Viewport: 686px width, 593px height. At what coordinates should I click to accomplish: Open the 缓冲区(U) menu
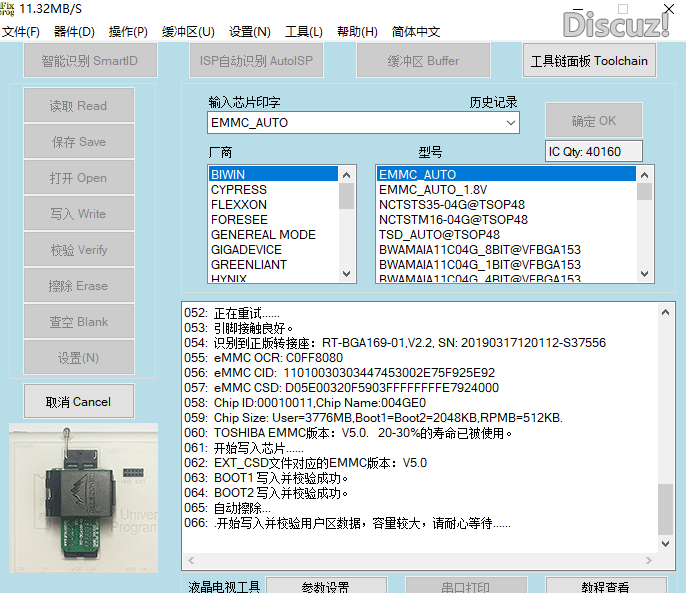pos(188,32)
